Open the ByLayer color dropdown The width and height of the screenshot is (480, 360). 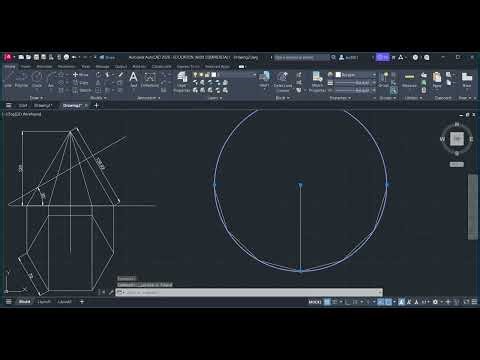[356, 75]
